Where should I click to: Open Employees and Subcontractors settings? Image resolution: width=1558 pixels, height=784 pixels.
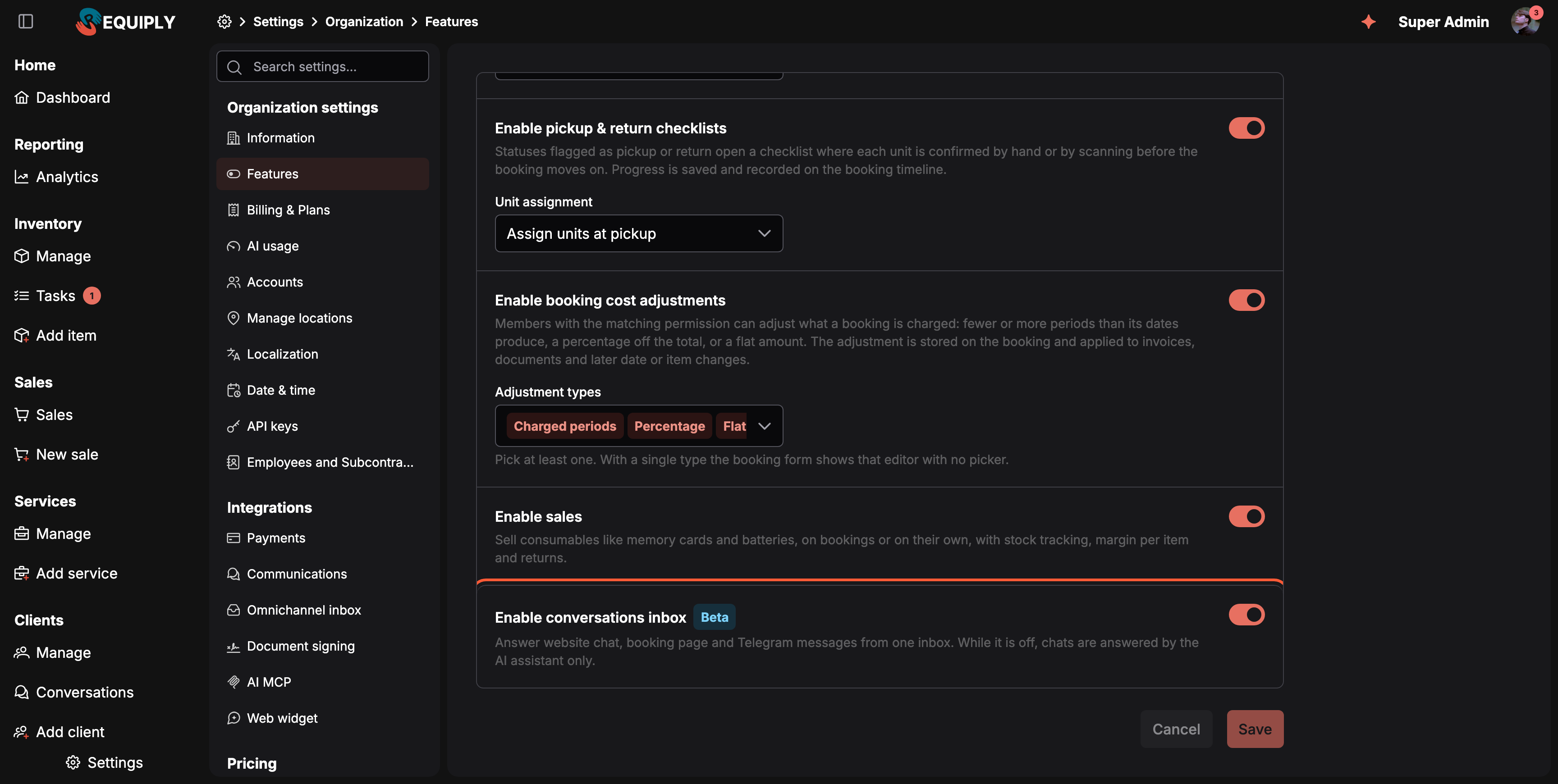(322, 462)
